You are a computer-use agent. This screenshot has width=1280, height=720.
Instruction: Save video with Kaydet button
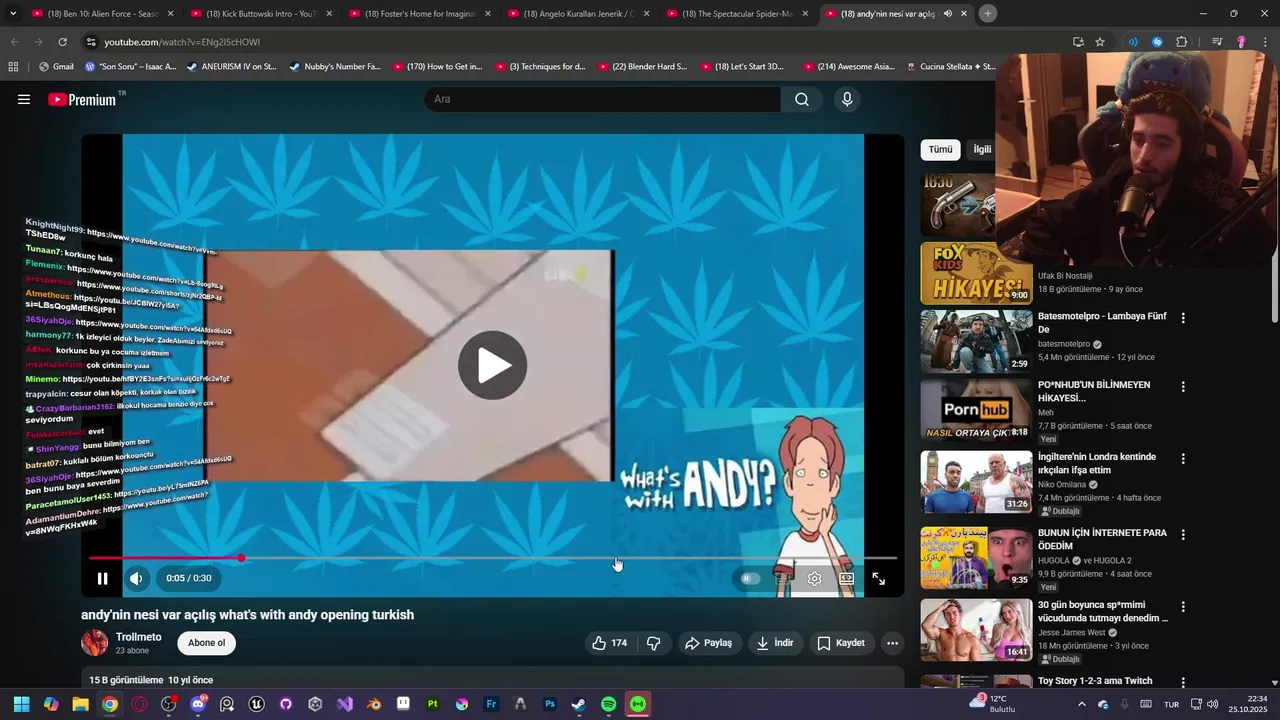pyautogui.click(x=841, y=643)
